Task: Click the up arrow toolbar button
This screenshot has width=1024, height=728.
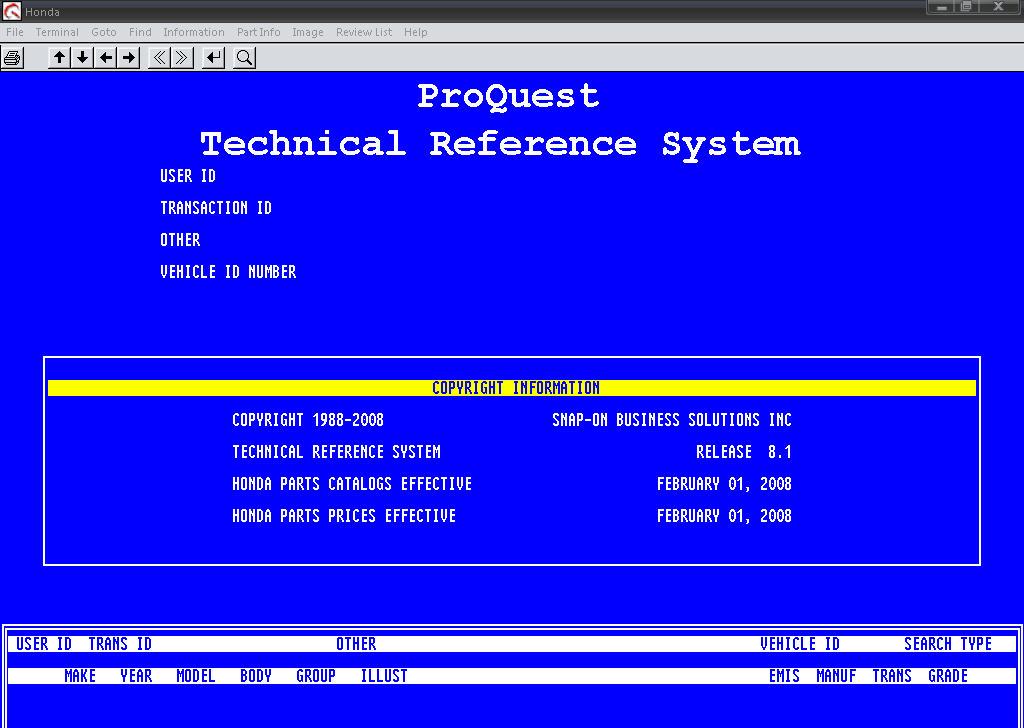Action: pyautogui.click(x=59, y=58)
